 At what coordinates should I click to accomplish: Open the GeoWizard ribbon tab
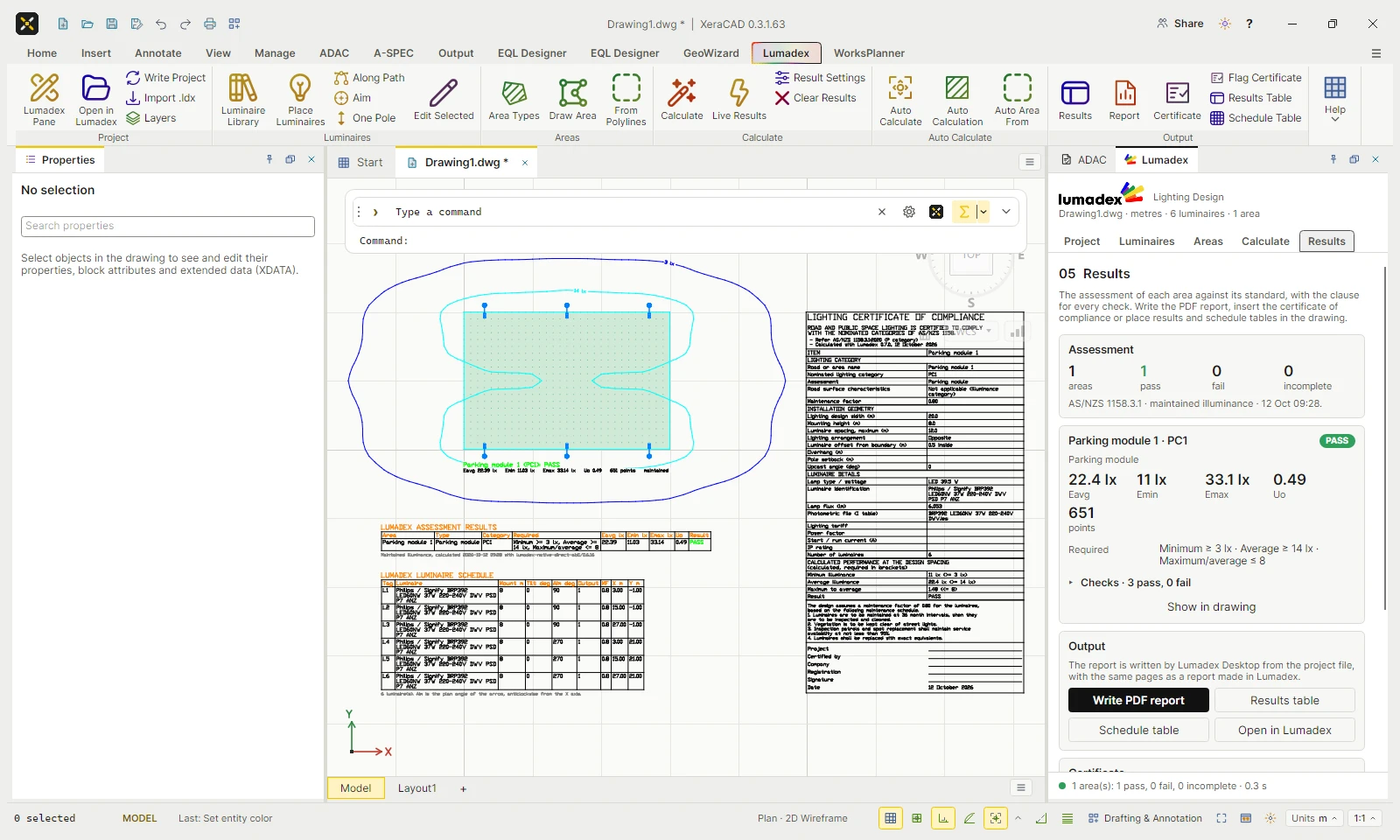pos(710,53)
